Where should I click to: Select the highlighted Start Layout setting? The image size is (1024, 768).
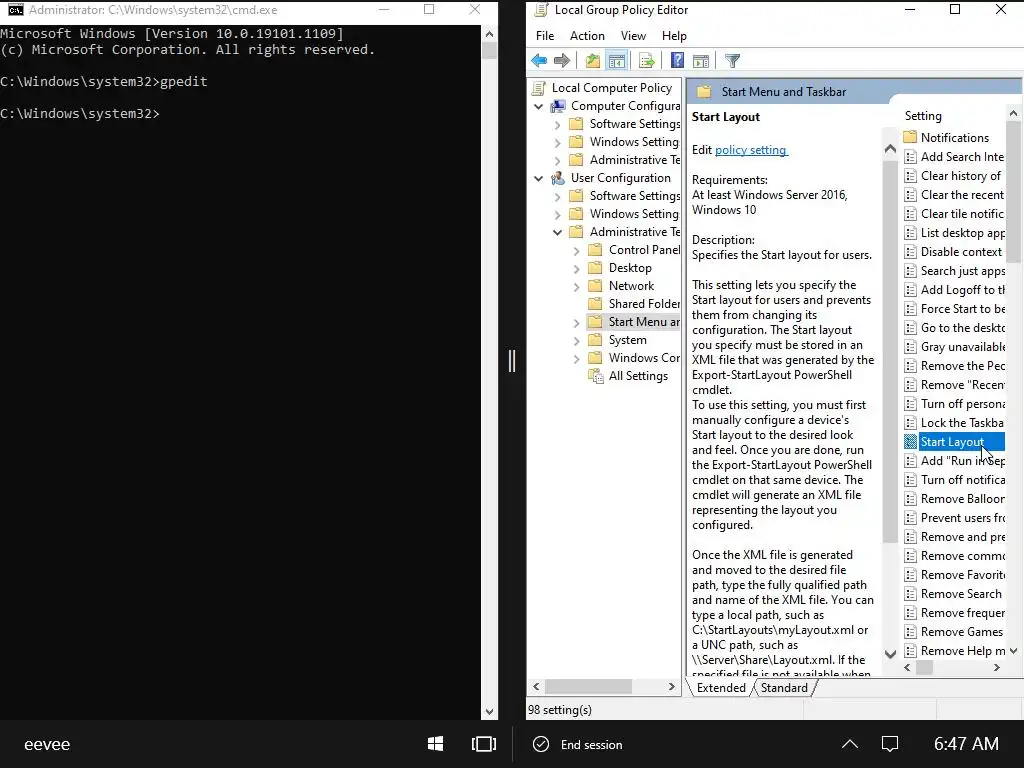[x=954, y=441]
